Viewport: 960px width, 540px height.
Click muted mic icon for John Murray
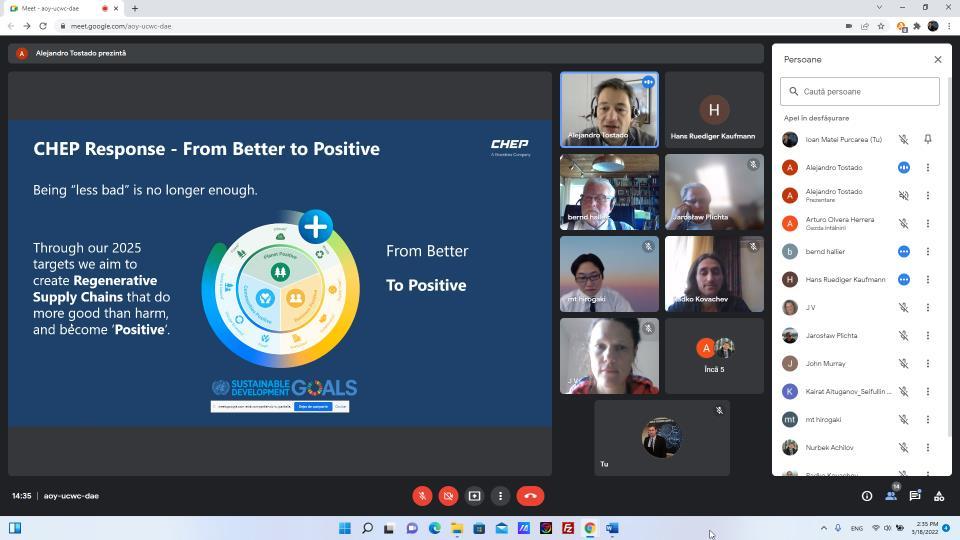coord(904,364)
